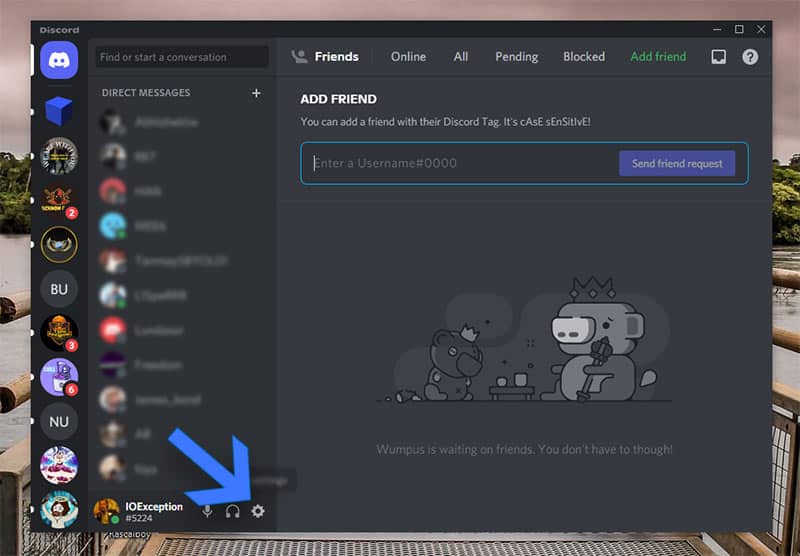Click the green Add friend tab

tap(658, 57)
